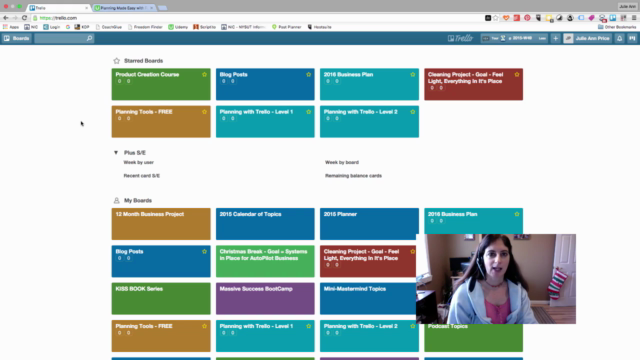Click the Trello header icon right of the bell

click(632, 38)
